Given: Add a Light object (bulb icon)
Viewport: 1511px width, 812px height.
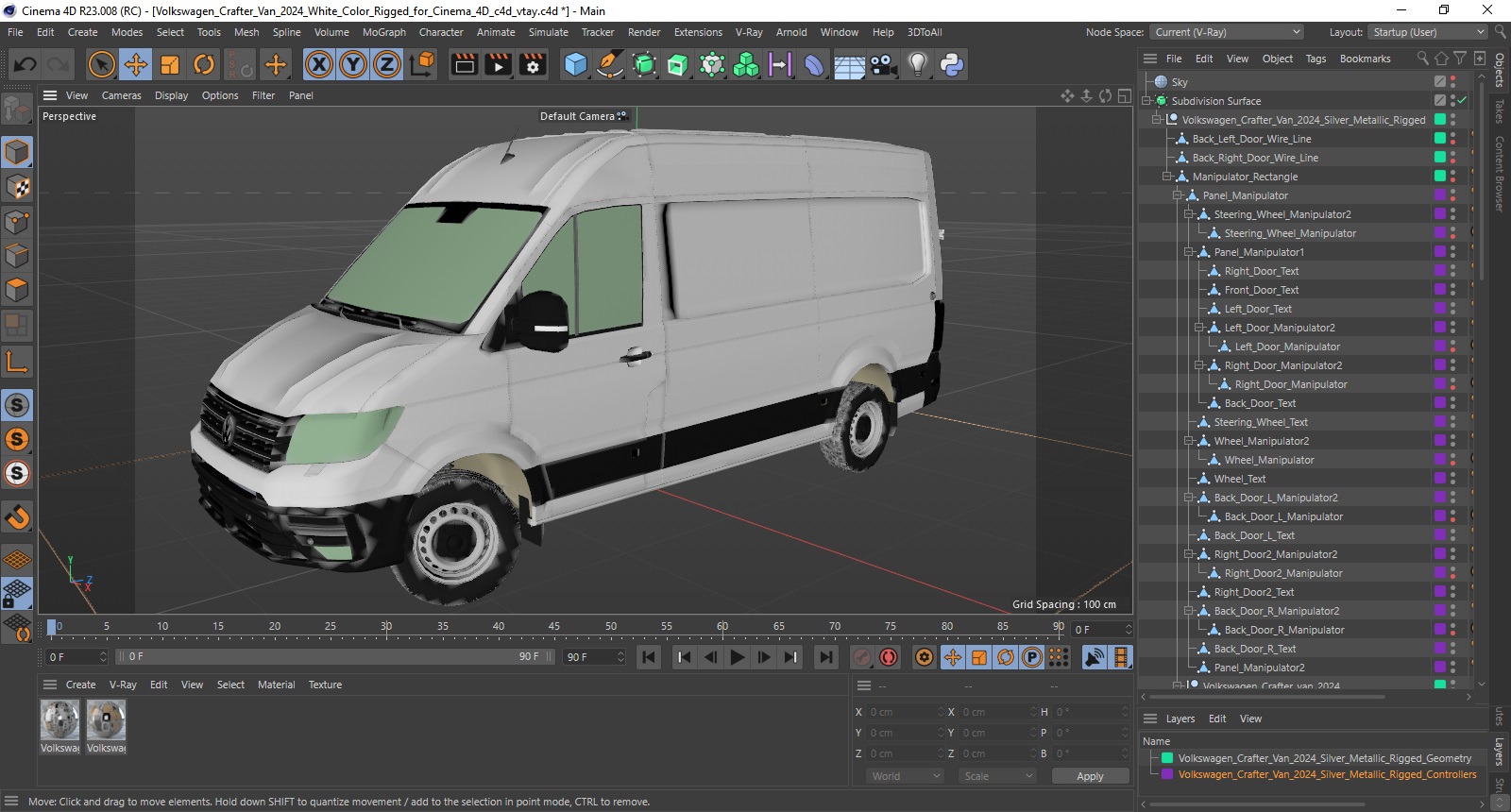Looking at the screenshot, I should tap(917, 64).
